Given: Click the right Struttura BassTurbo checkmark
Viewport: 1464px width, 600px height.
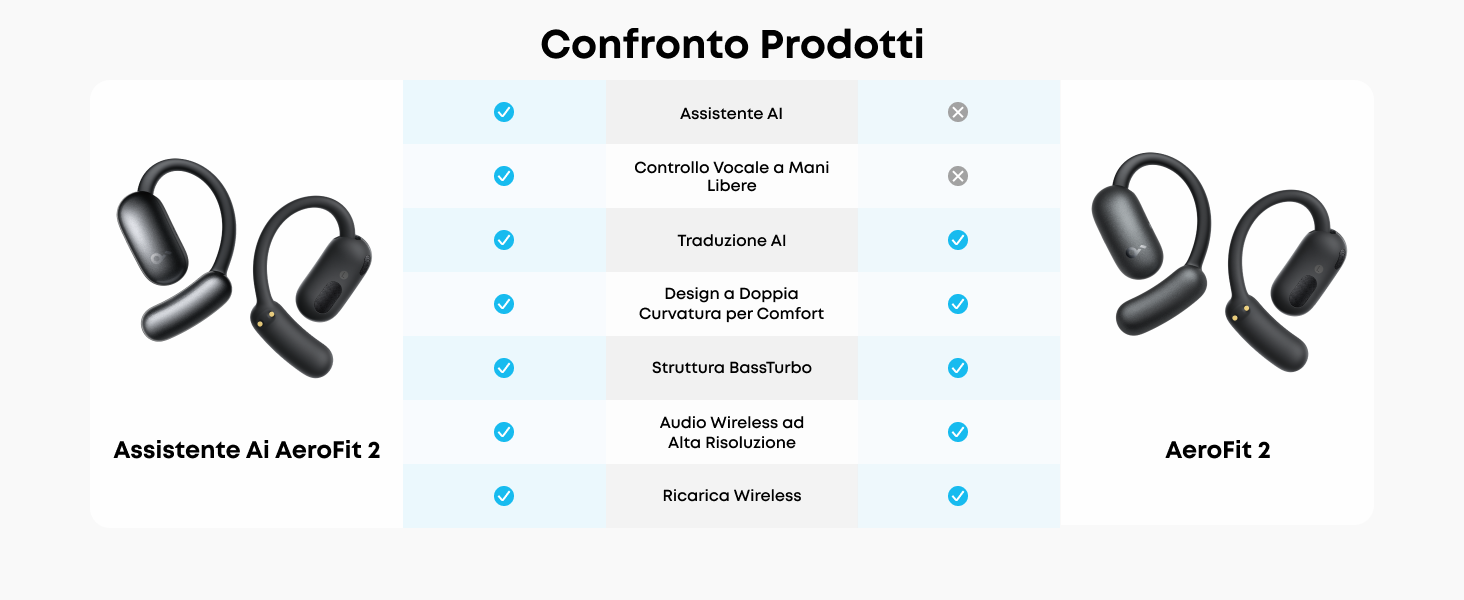Looking at the screenshot, I should tap(958, 368).
